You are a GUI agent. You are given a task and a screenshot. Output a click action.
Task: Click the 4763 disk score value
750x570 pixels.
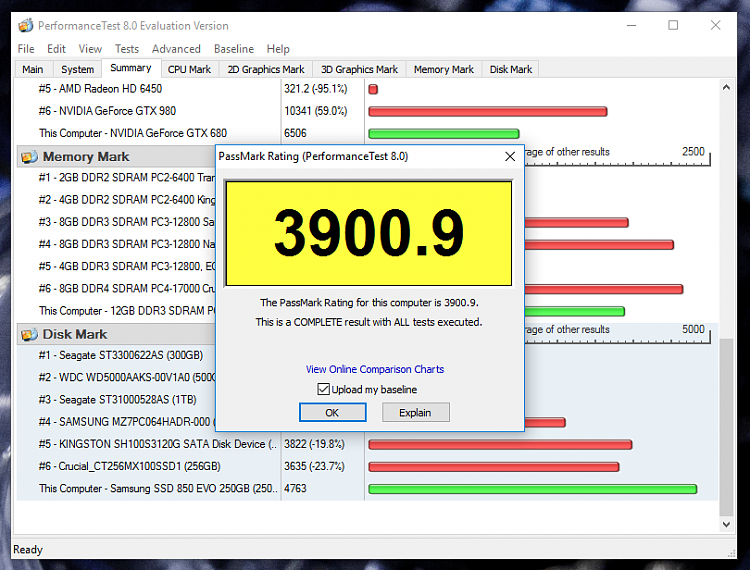click(x=295, y=489)
